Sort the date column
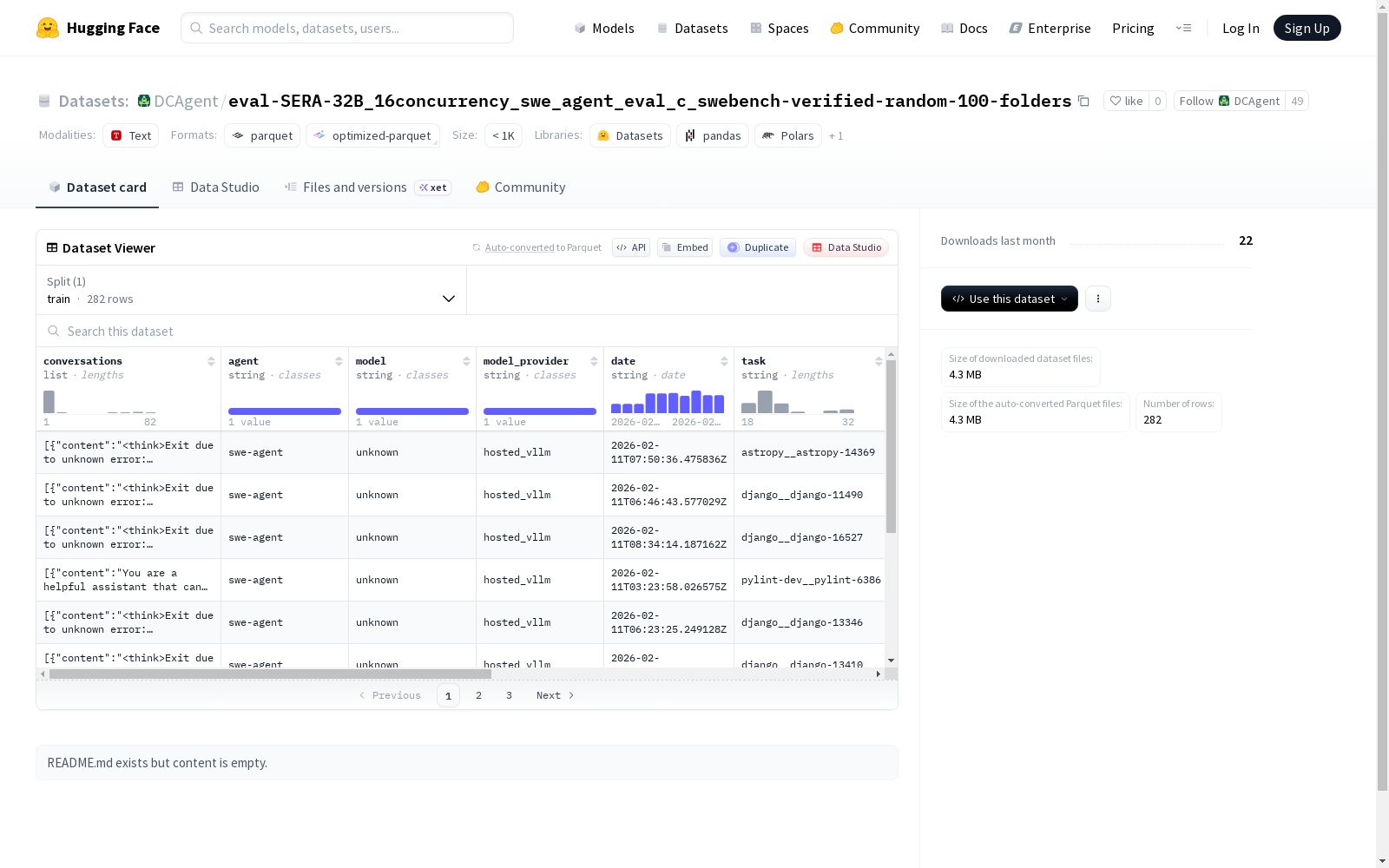 pos(724,361)
